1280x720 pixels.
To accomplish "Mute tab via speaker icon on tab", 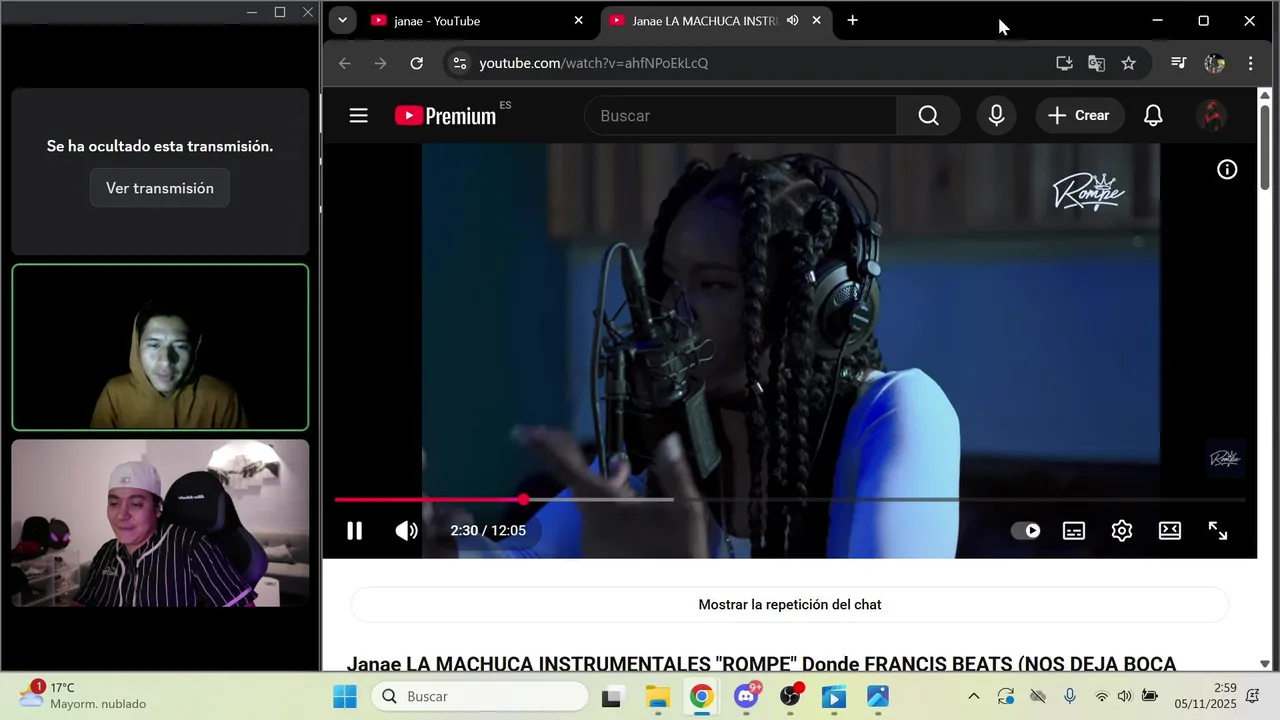I will 792,21.
